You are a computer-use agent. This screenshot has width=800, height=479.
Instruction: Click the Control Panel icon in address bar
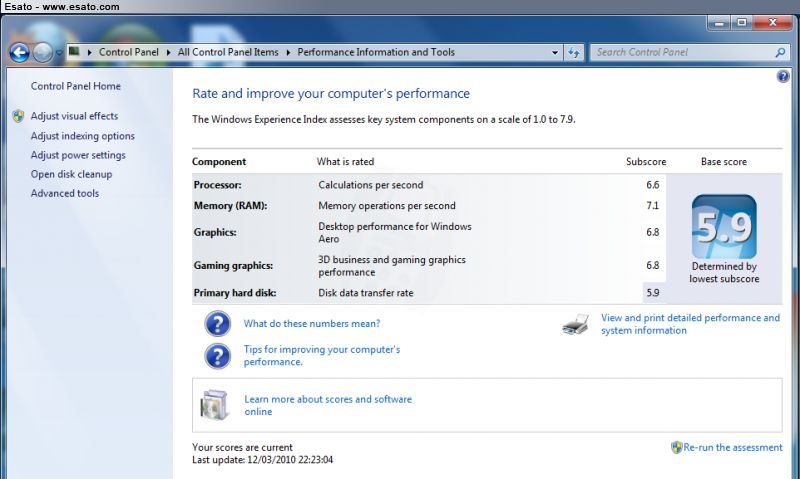(x=74, y=52)
